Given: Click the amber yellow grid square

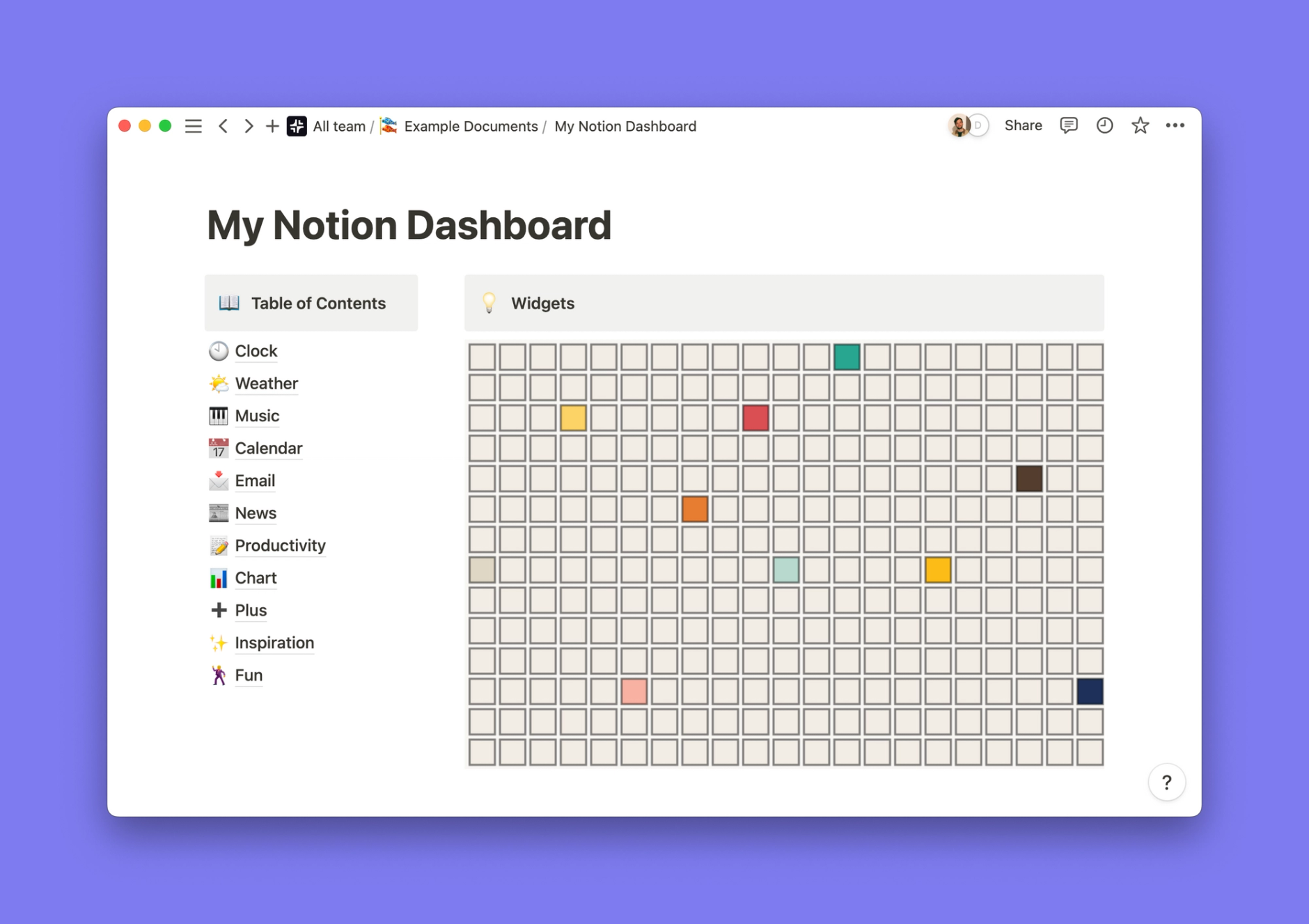Looking at the screenshot, I should point(938,570).
